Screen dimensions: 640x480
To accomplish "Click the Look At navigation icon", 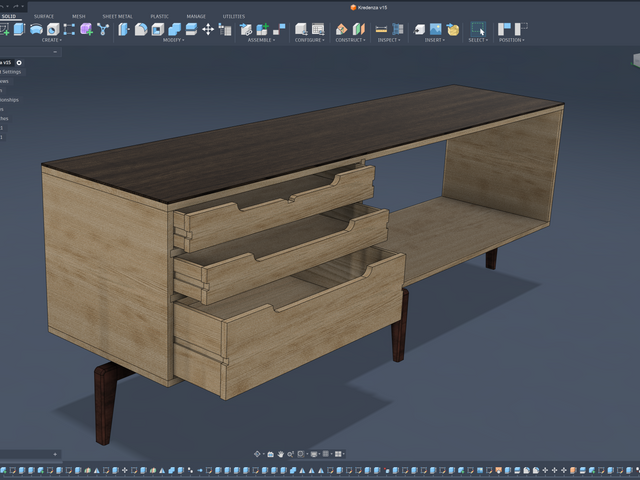I will [x=270, y=454].
